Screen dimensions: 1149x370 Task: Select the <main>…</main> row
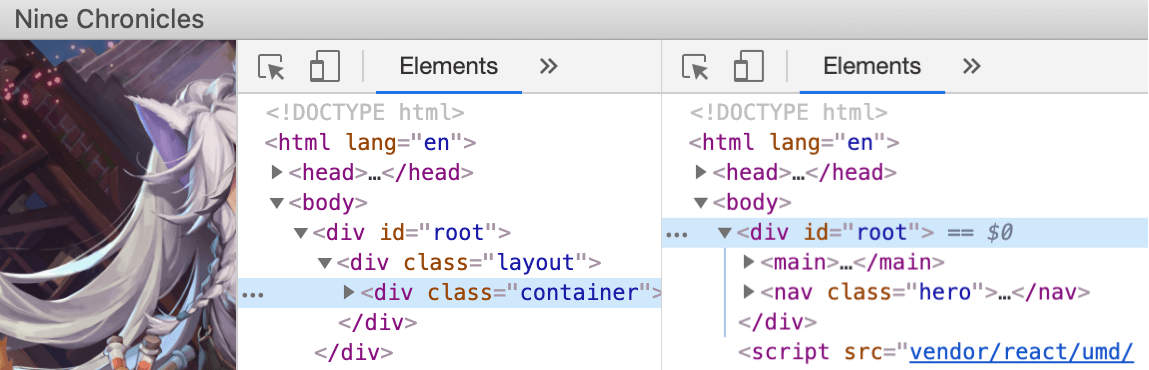852,262
